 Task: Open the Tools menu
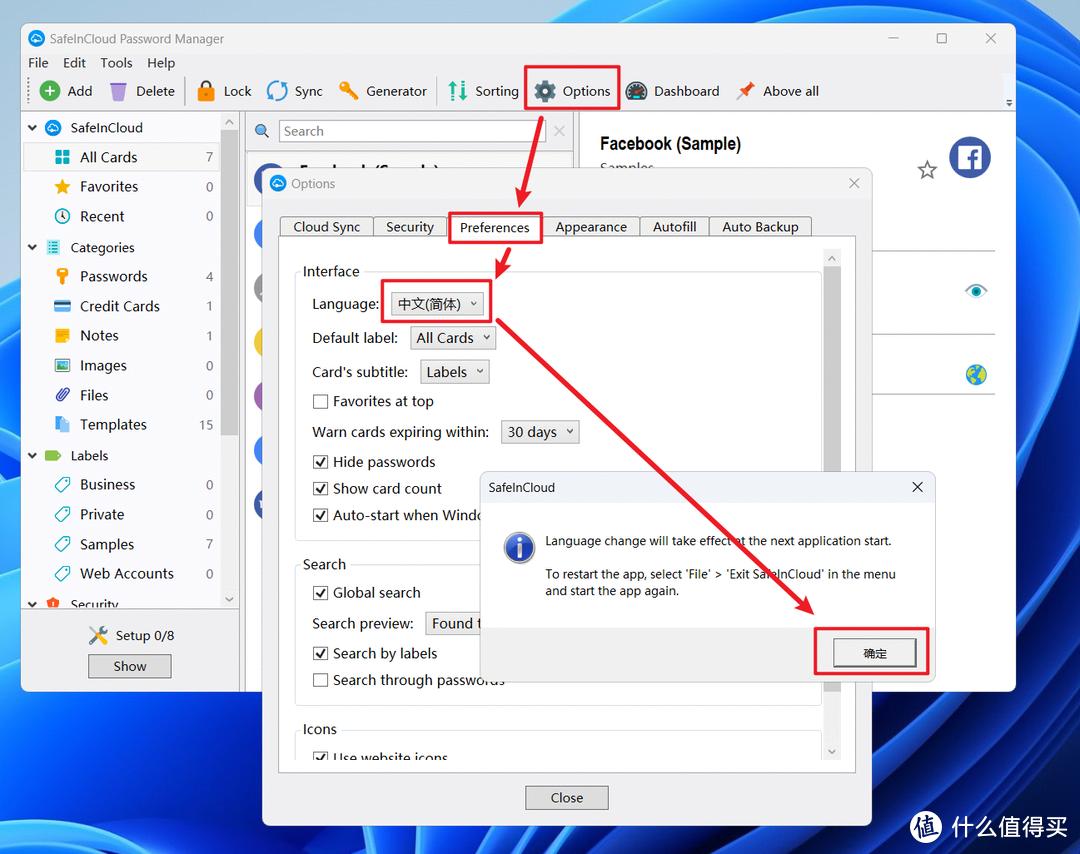coord(116,62)
